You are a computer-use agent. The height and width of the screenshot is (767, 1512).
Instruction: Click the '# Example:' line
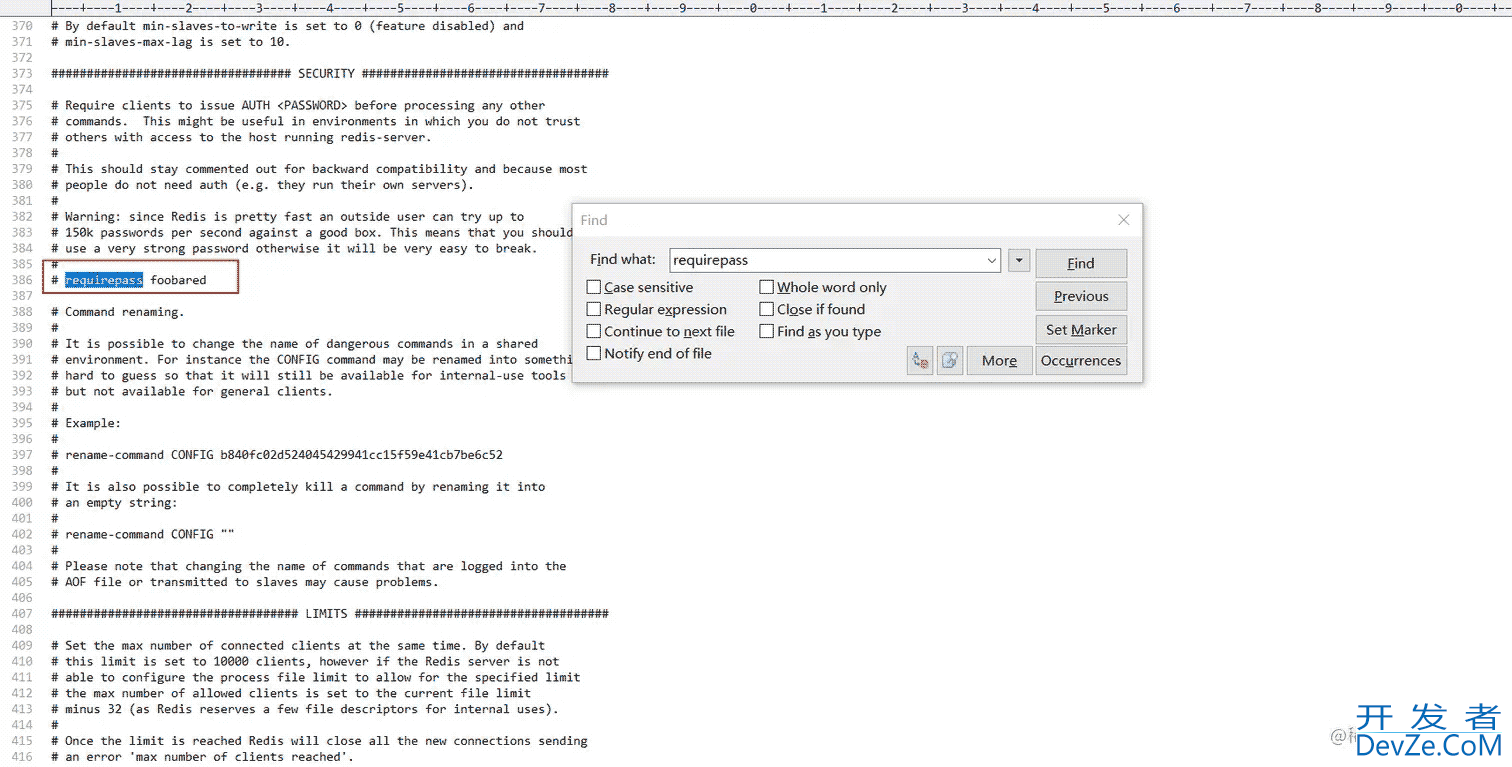tap(86, 423)
